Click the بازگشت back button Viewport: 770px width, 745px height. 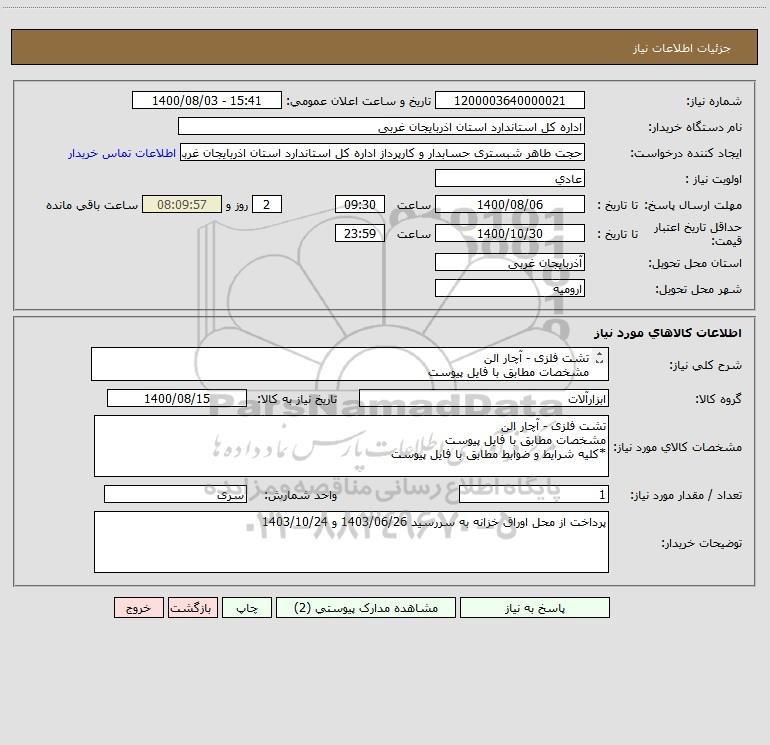pyautogui.click(x=192, y=607)
